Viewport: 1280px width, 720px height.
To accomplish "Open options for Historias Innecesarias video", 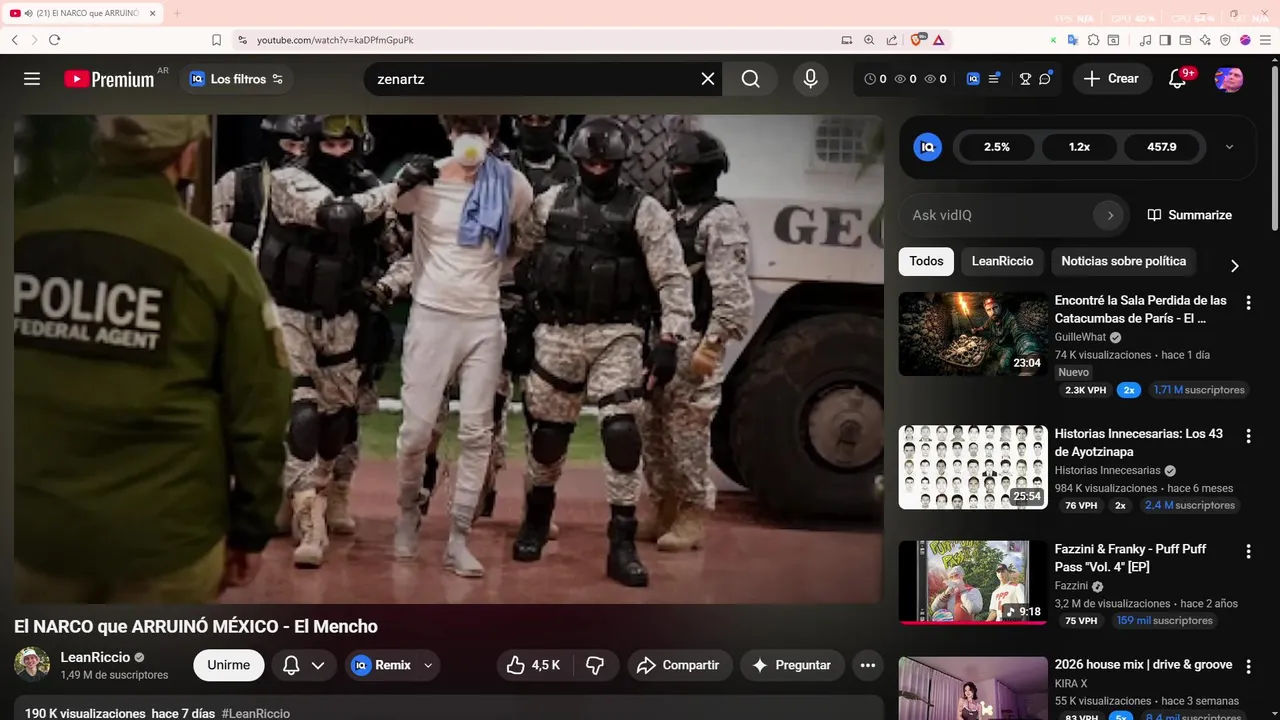I will pos(1248,436).
